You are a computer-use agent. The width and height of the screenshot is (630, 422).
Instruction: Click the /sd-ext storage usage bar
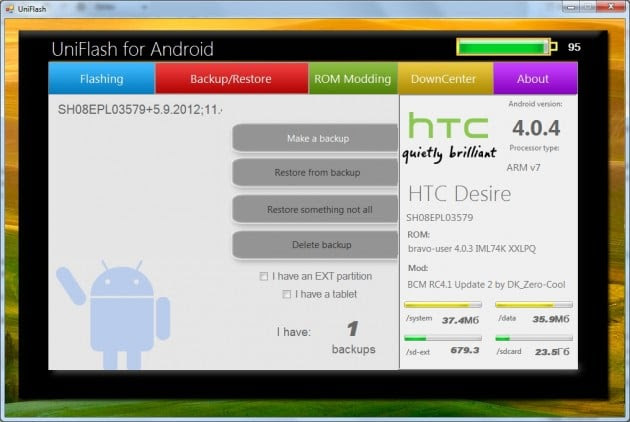(443, 338)
